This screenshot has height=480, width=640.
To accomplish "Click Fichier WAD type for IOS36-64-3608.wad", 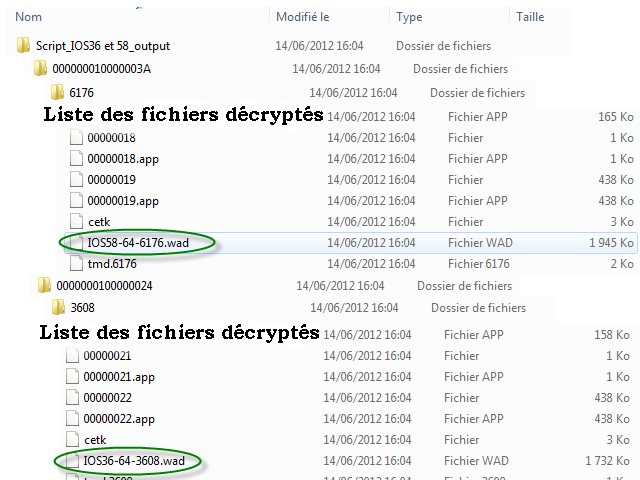I will click(x=476, y=461).
